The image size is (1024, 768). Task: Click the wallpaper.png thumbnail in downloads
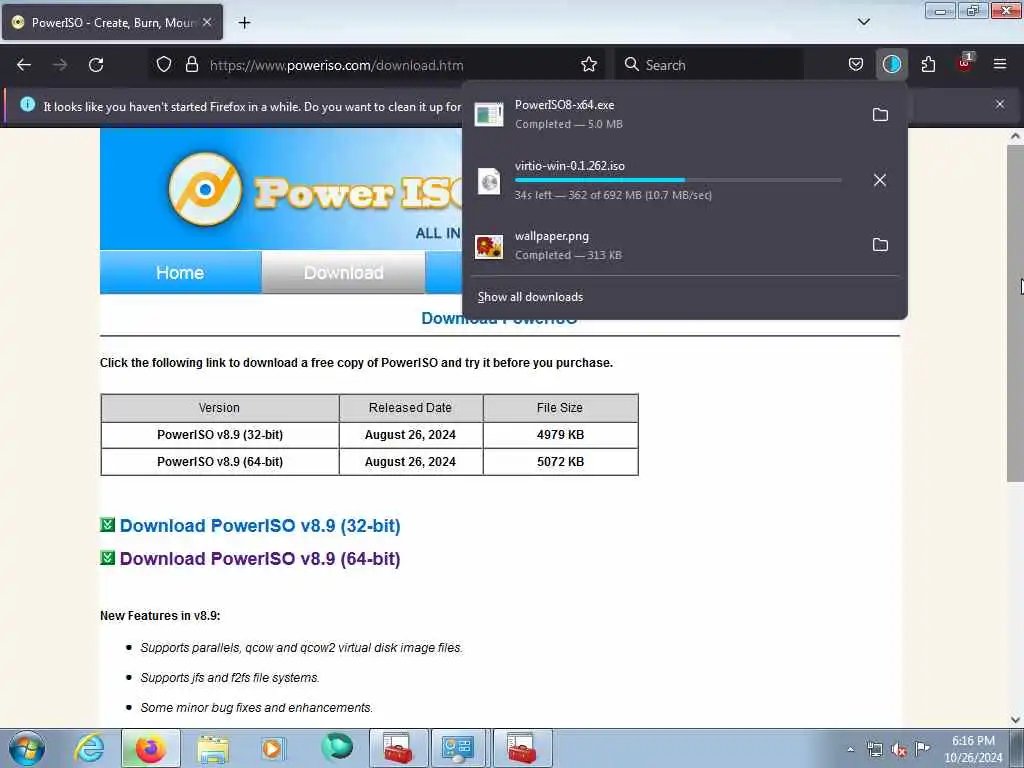coord(488,247)
